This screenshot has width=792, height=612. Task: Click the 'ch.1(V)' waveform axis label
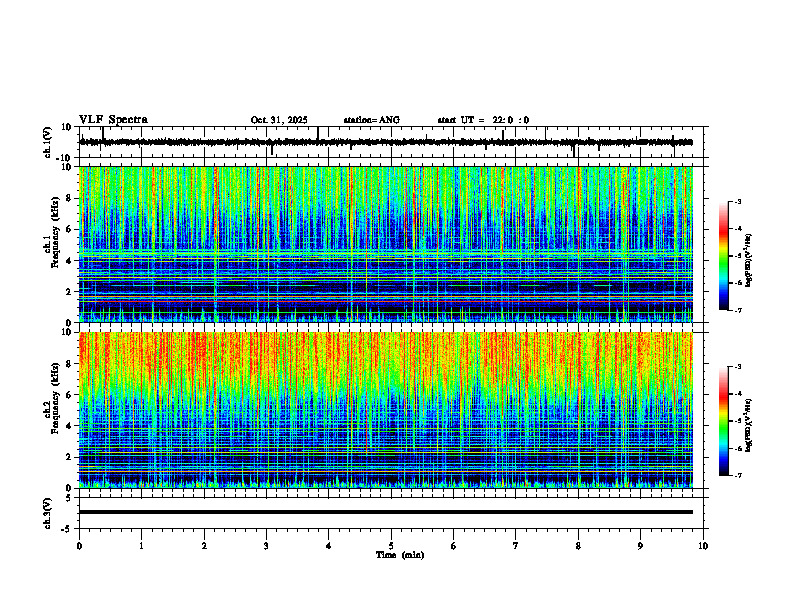tap(48, 142)
